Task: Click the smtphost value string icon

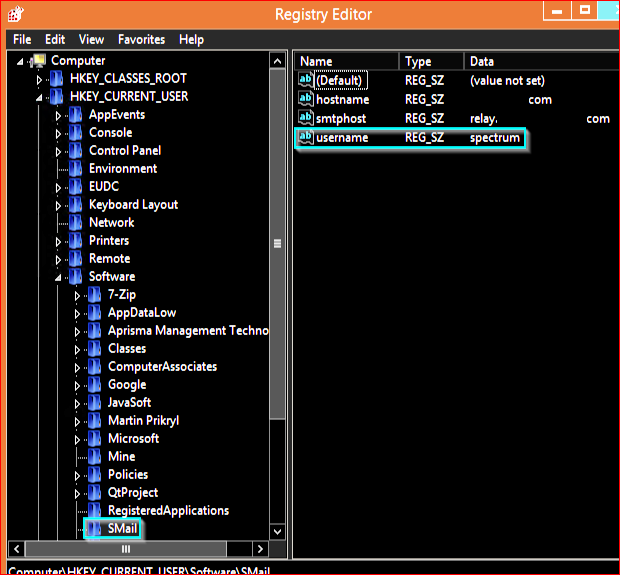Action: (x=306, y=118)
